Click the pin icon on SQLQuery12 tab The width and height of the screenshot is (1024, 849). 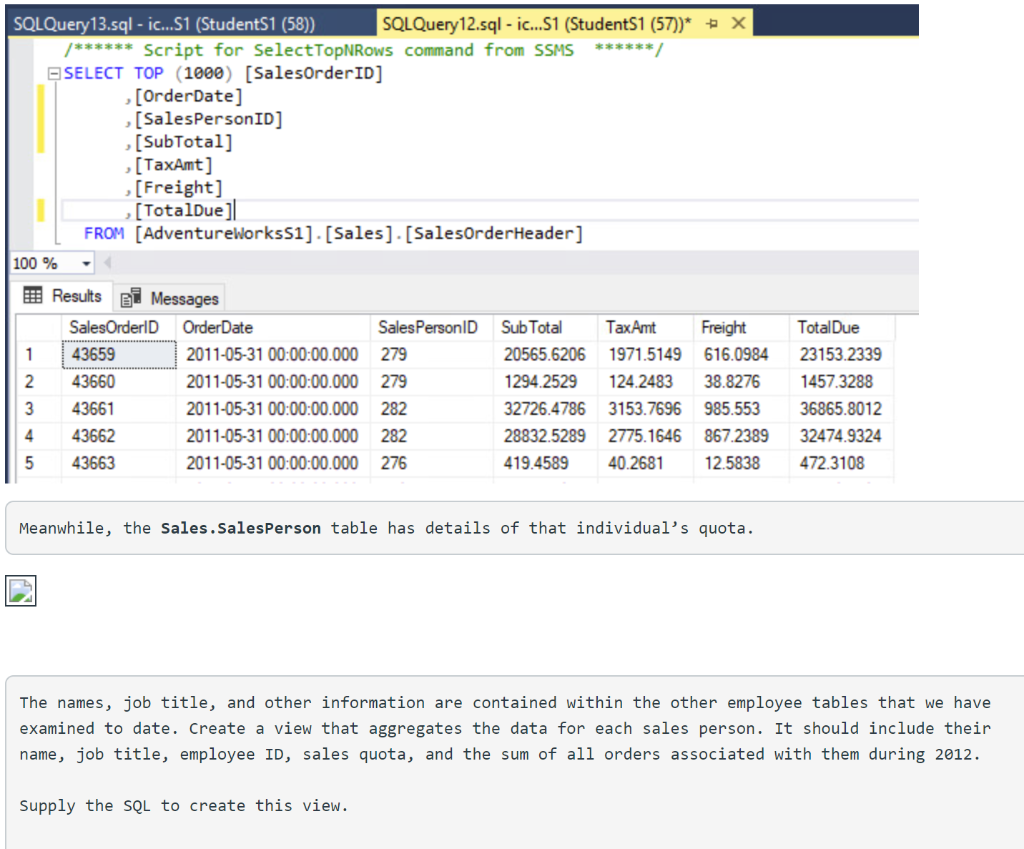(x=712, y=22)
